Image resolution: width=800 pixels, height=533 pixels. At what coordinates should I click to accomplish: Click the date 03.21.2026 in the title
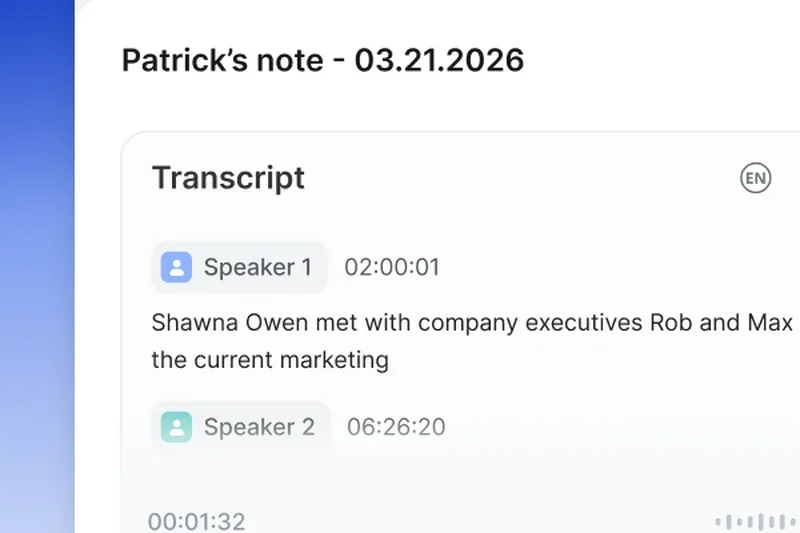pos(439,60)
